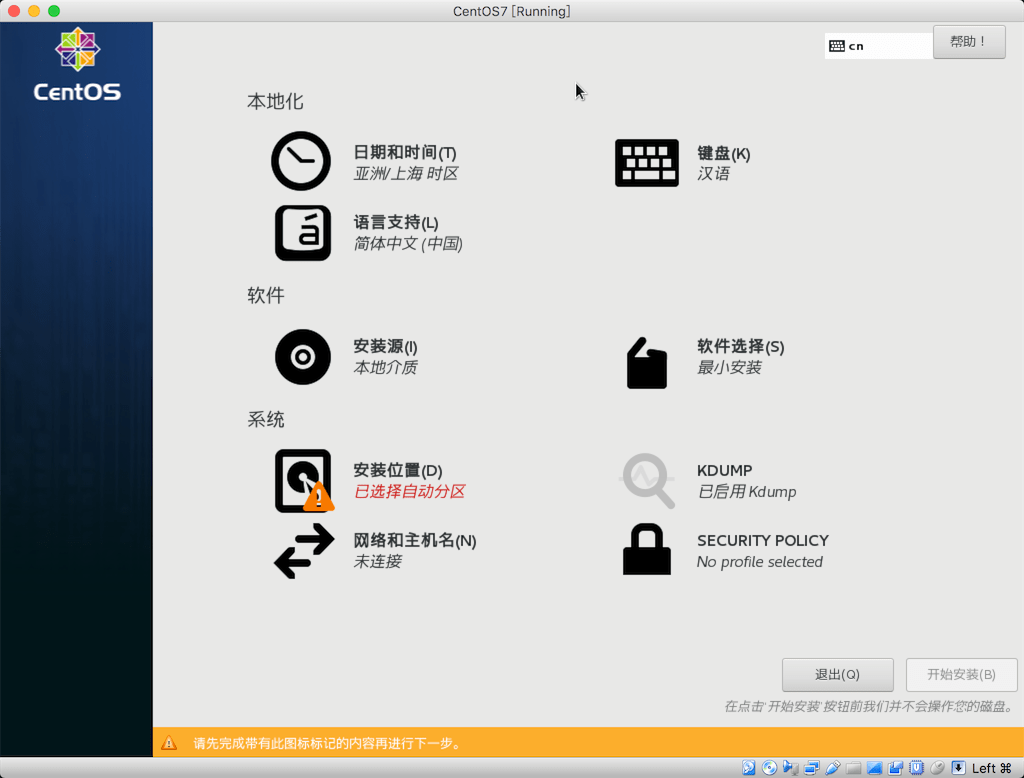Click the 开始安装(B) begin installation button
Image resolution: width=1024 pixels, height=778 pixels.
(x=961, y=675)
